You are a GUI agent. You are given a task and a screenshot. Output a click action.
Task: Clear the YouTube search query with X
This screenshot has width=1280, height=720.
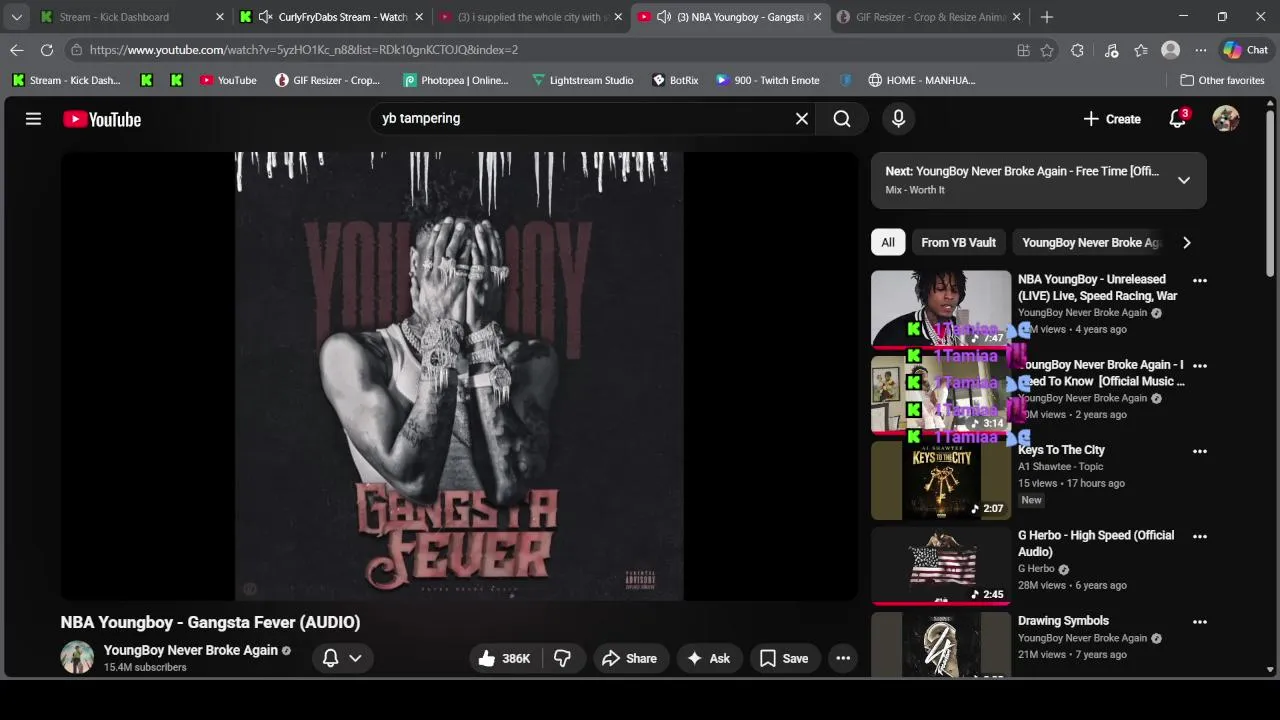click(x=802, y=118)
